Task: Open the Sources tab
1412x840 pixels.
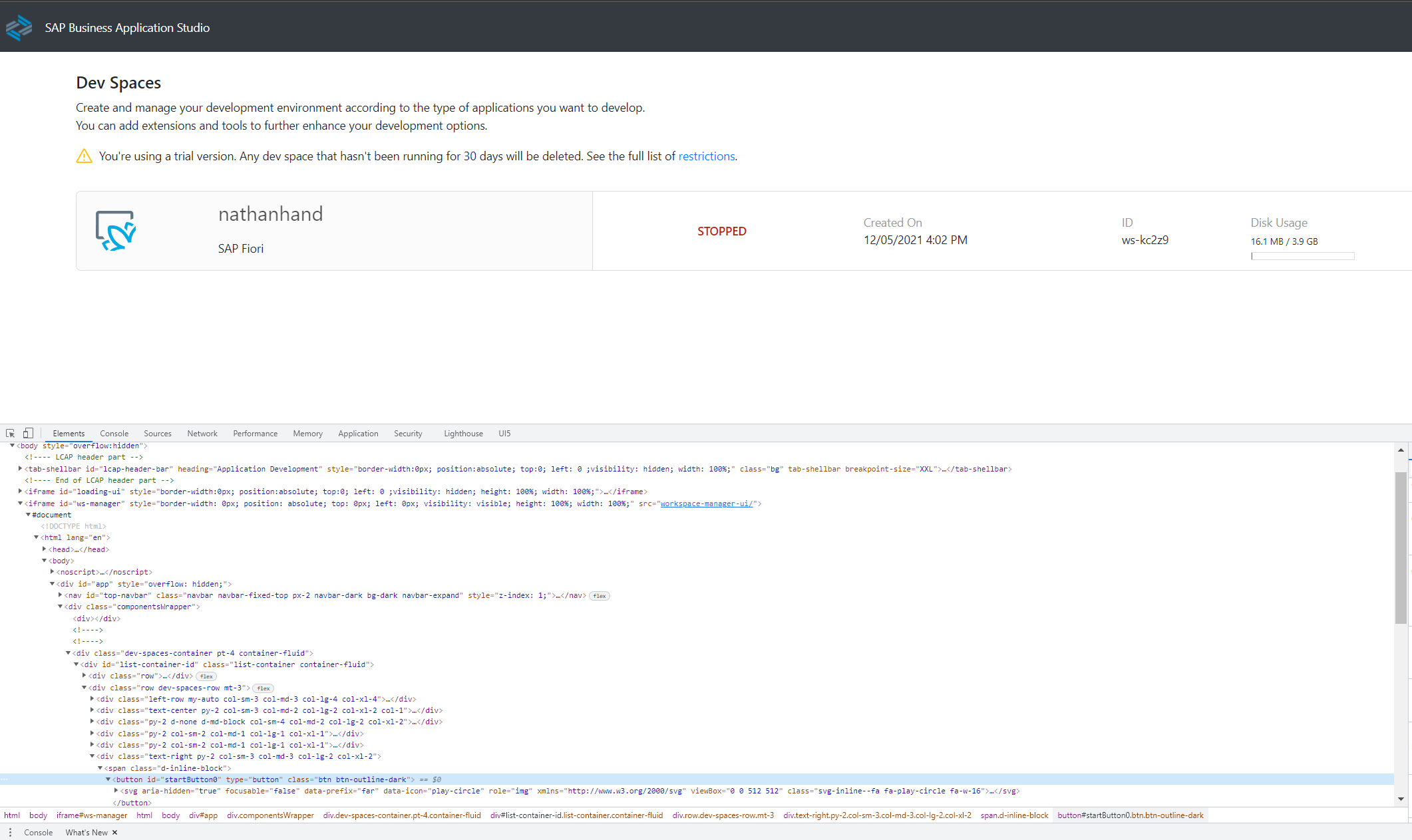Action: (158, 434)
